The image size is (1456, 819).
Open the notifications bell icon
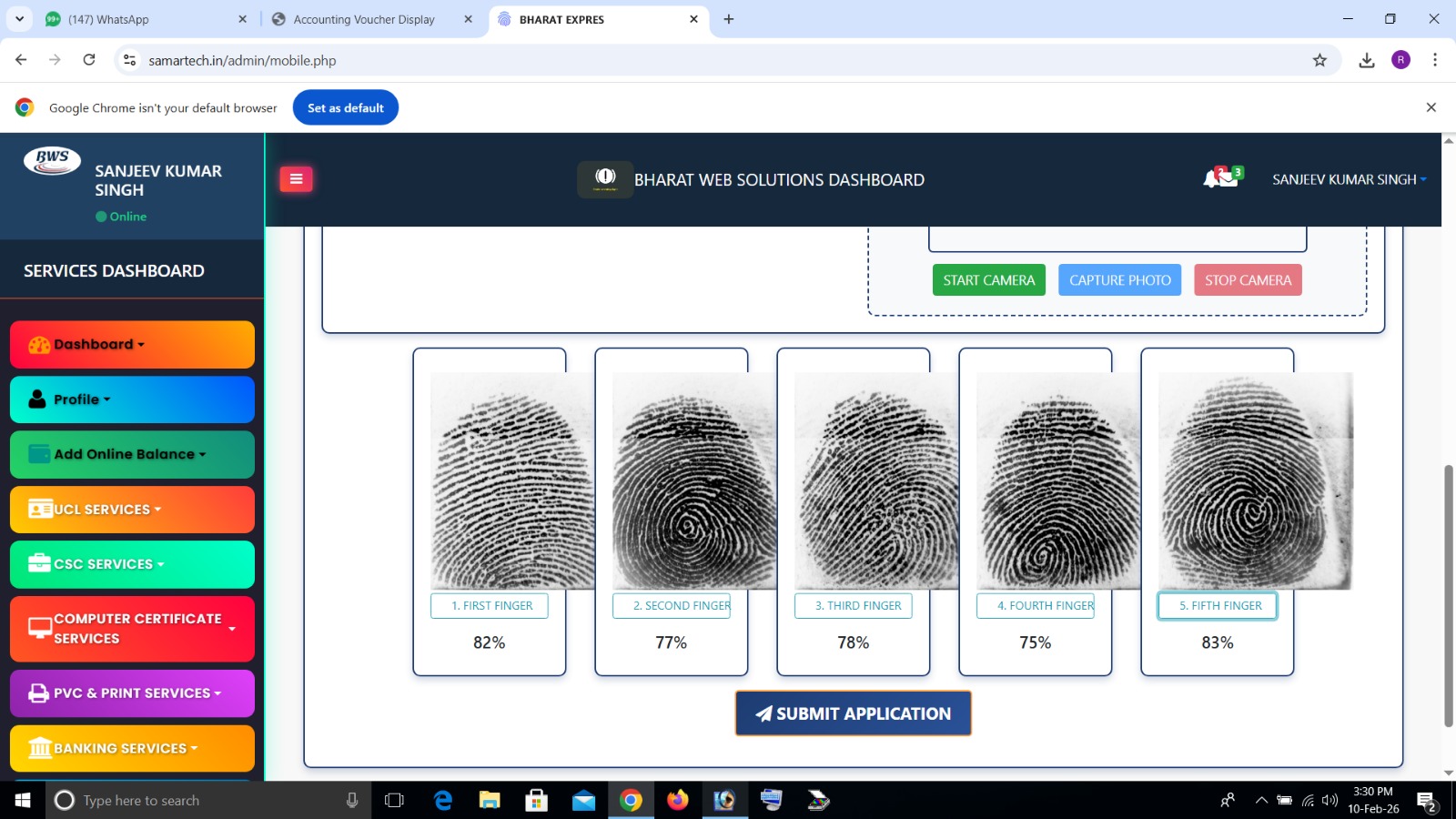tap(1214, 178)
